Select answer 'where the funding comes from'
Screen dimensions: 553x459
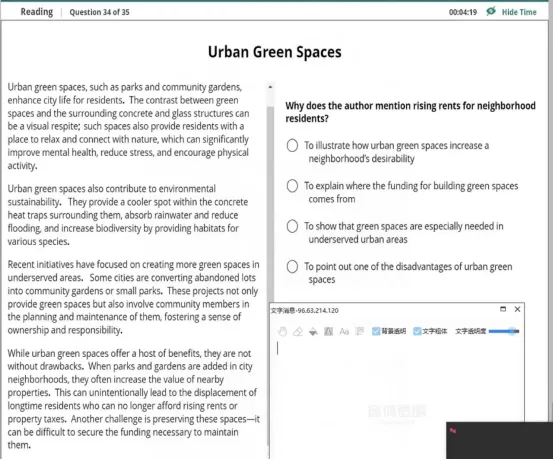coord(292,186)
